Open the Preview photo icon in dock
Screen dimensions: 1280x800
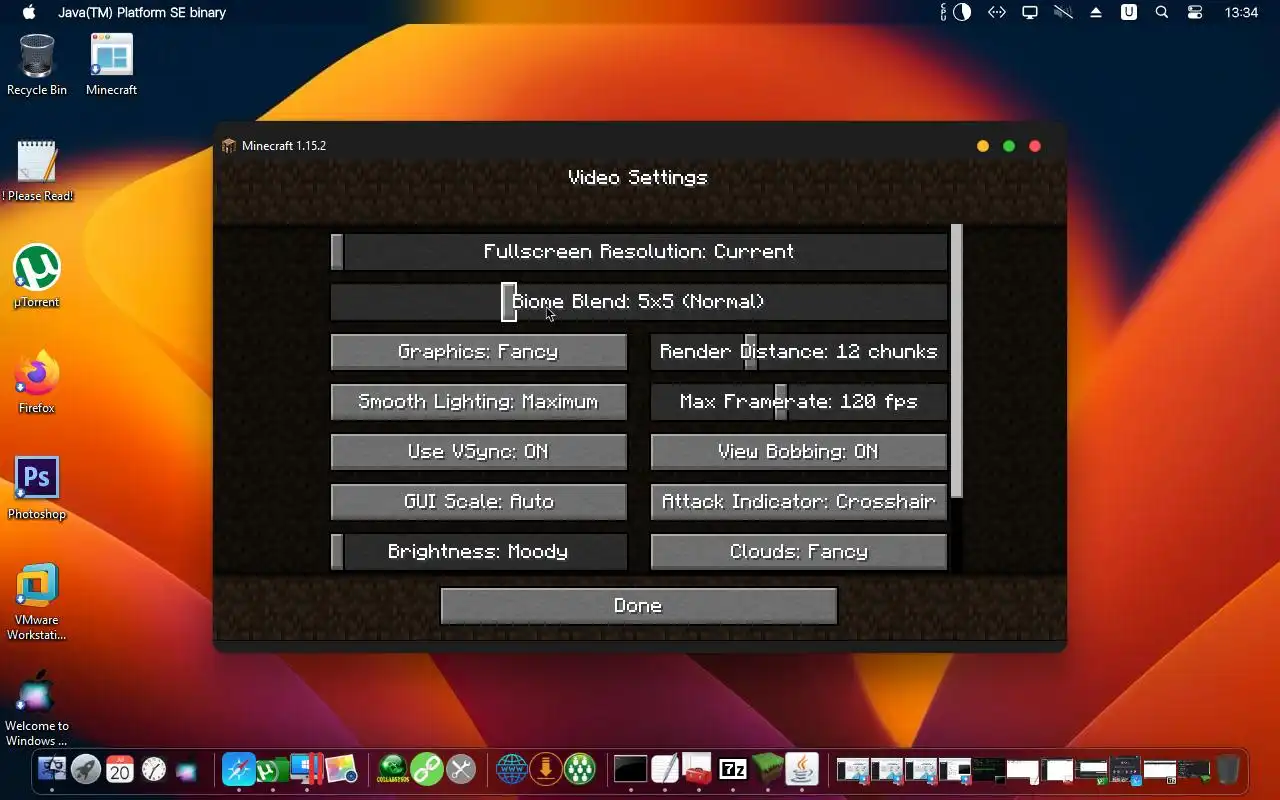click(x=341, y=769)
